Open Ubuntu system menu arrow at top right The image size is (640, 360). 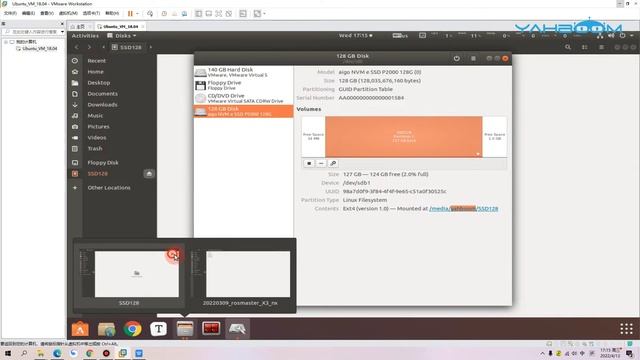click(632, 36)
